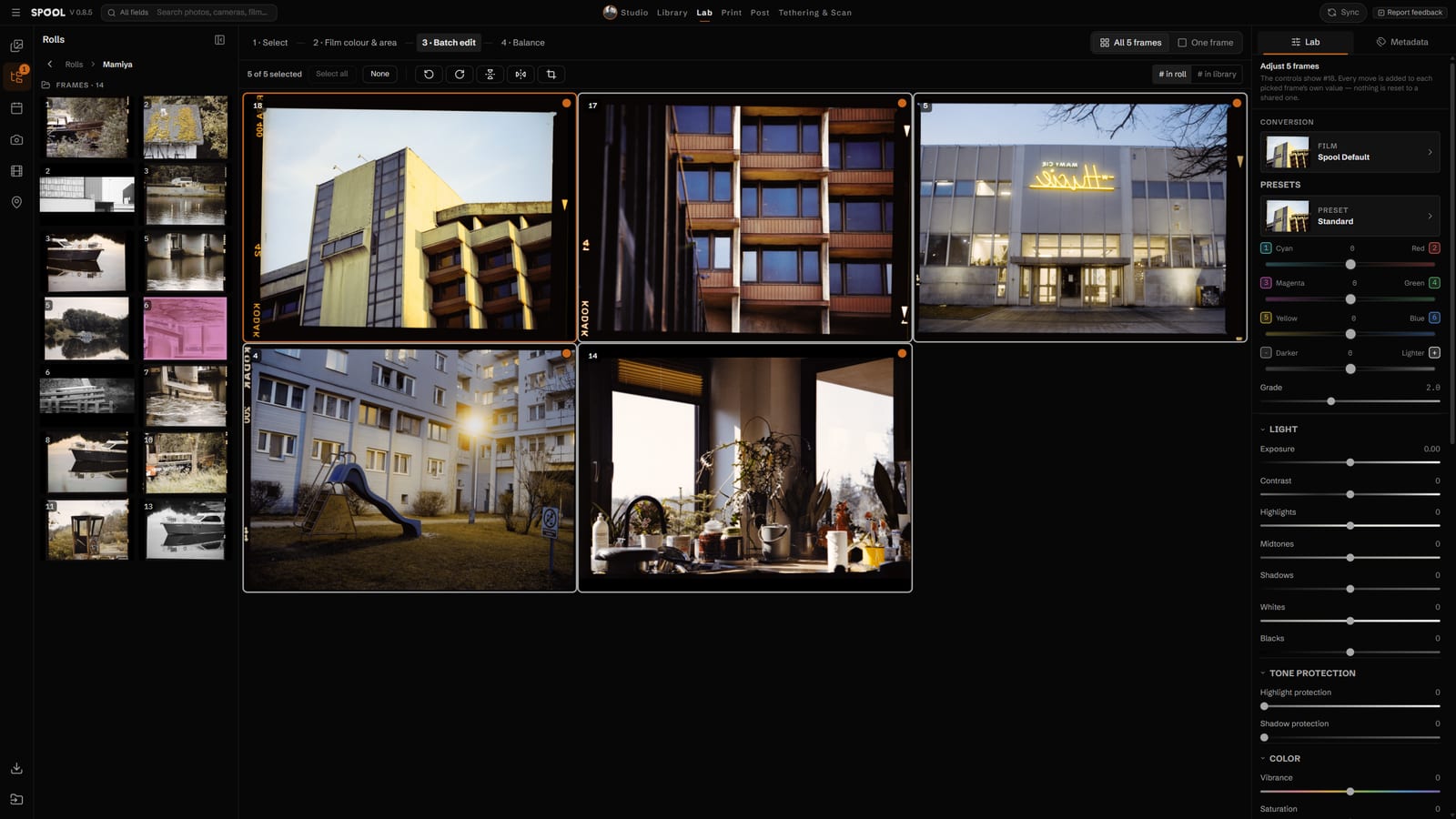The width and height of the screenshot is (1456, 819).
Task: Open the film strip icon in left rail
Action: coord(16,171)
